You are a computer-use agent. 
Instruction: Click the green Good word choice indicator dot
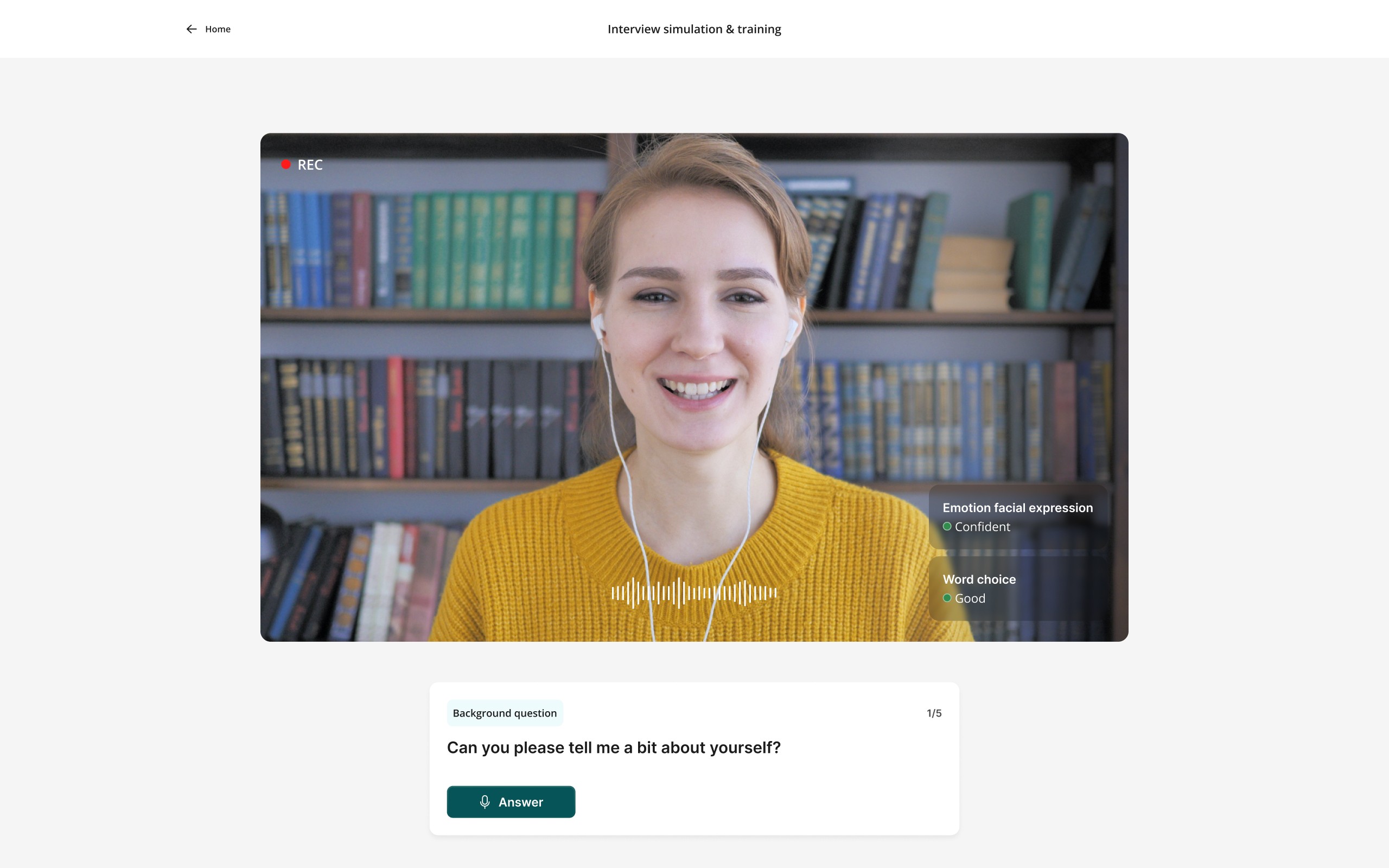click(x=946, y=598)
